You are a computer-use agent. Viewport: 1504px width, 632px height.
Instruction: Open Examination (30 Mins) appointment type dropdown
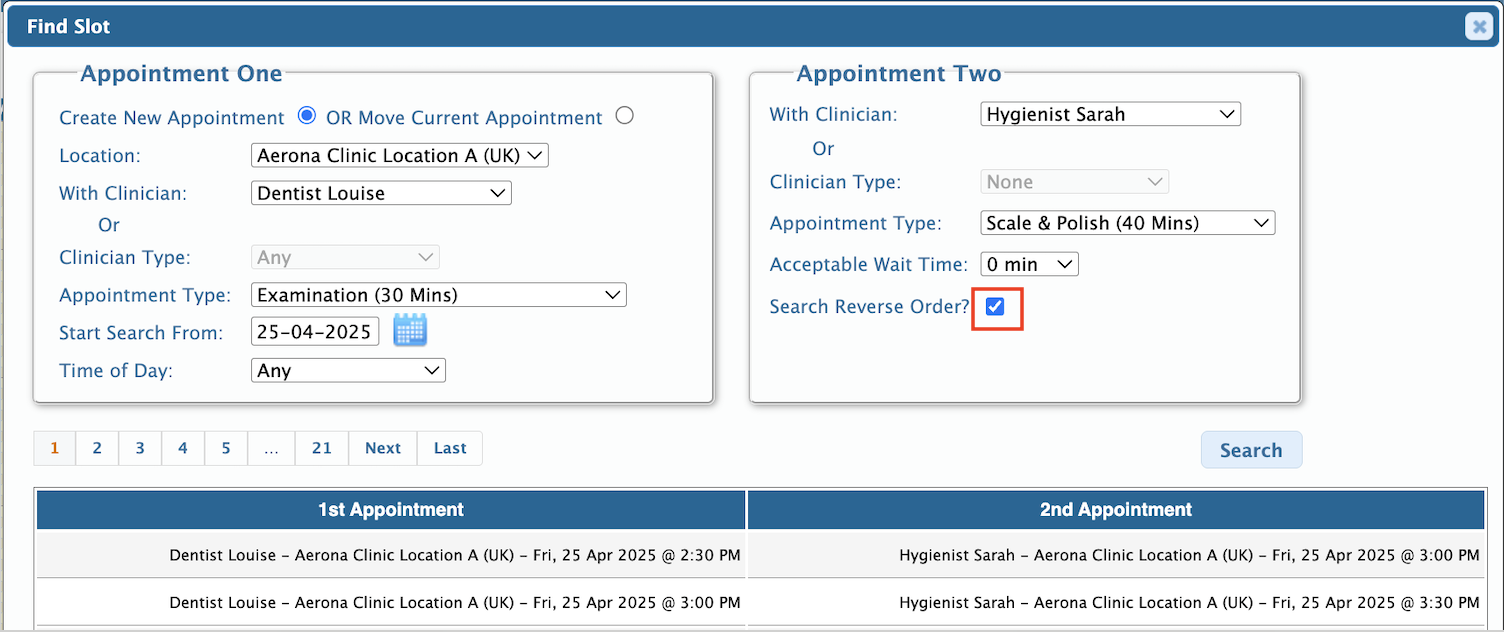(439, 295)
